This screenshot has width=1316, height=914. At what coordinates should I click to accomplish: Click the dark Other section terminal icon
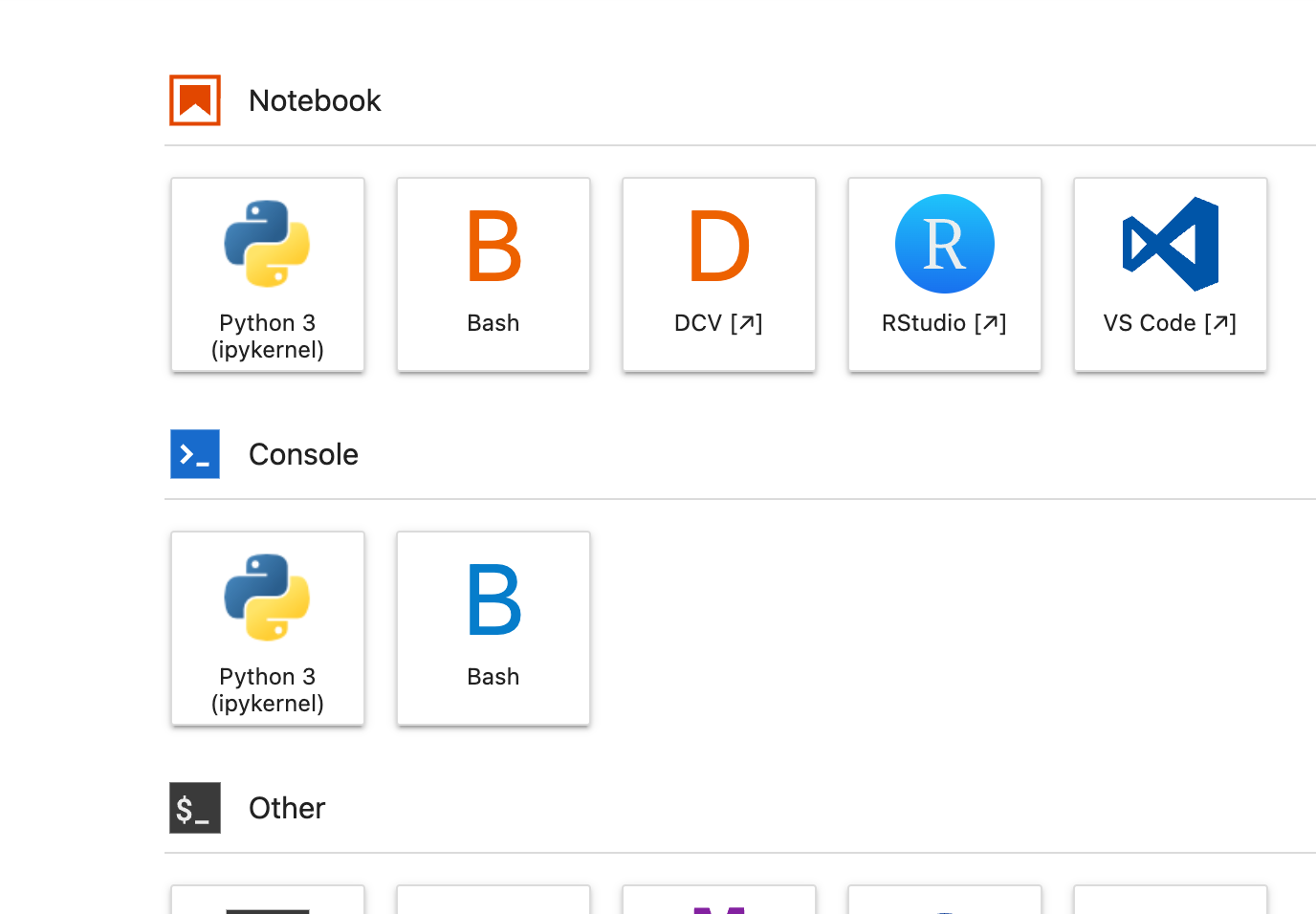point(195,808)
